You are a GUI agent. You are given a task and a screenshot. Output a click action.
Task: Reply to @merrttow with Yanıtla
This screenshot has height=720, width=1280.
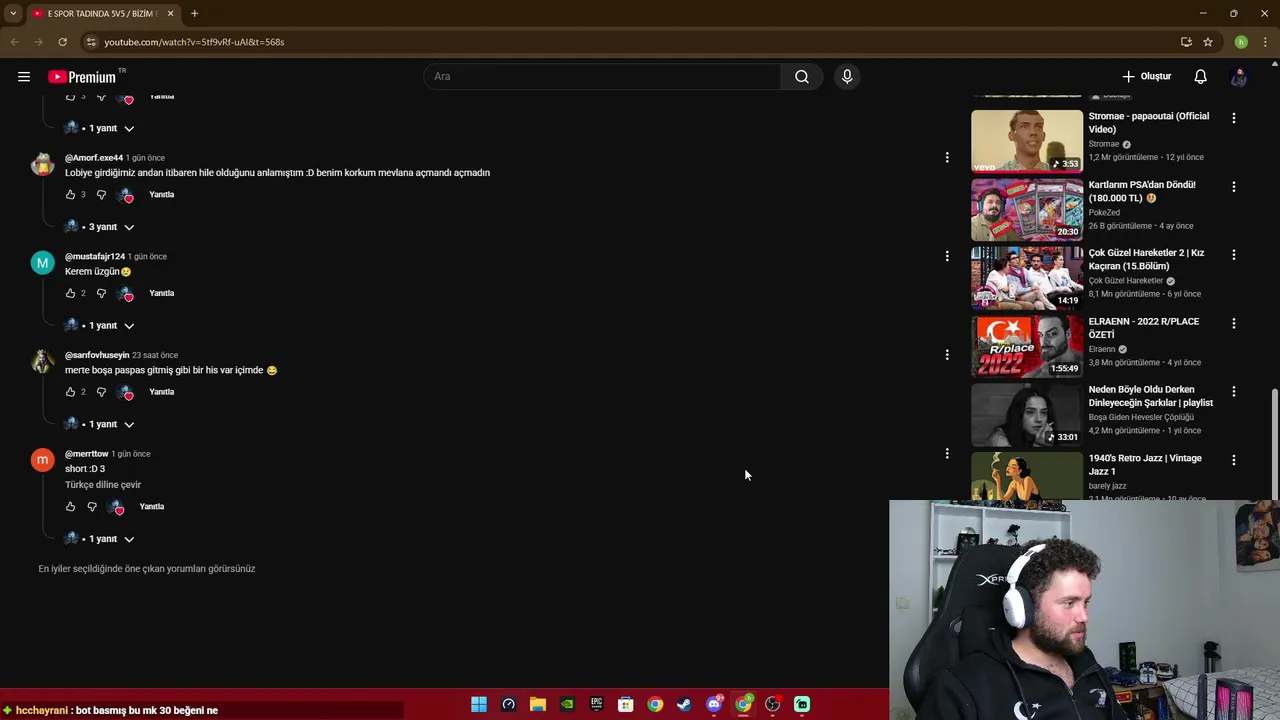[152, 507]
